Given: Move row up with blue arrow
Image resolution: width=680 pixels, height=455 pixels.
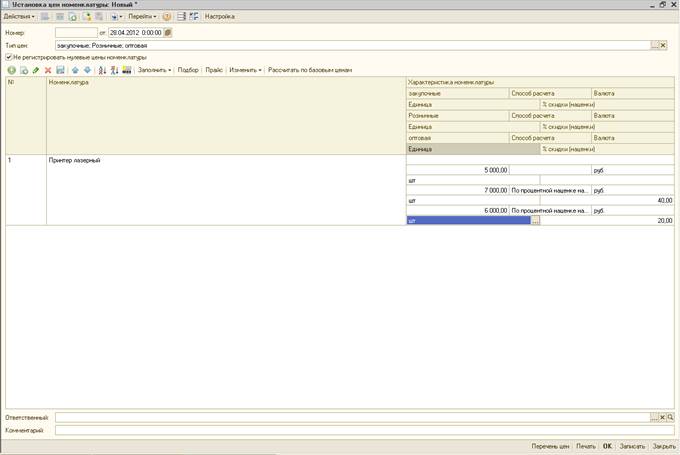Looking at the screenshot, I should (75, 70).
